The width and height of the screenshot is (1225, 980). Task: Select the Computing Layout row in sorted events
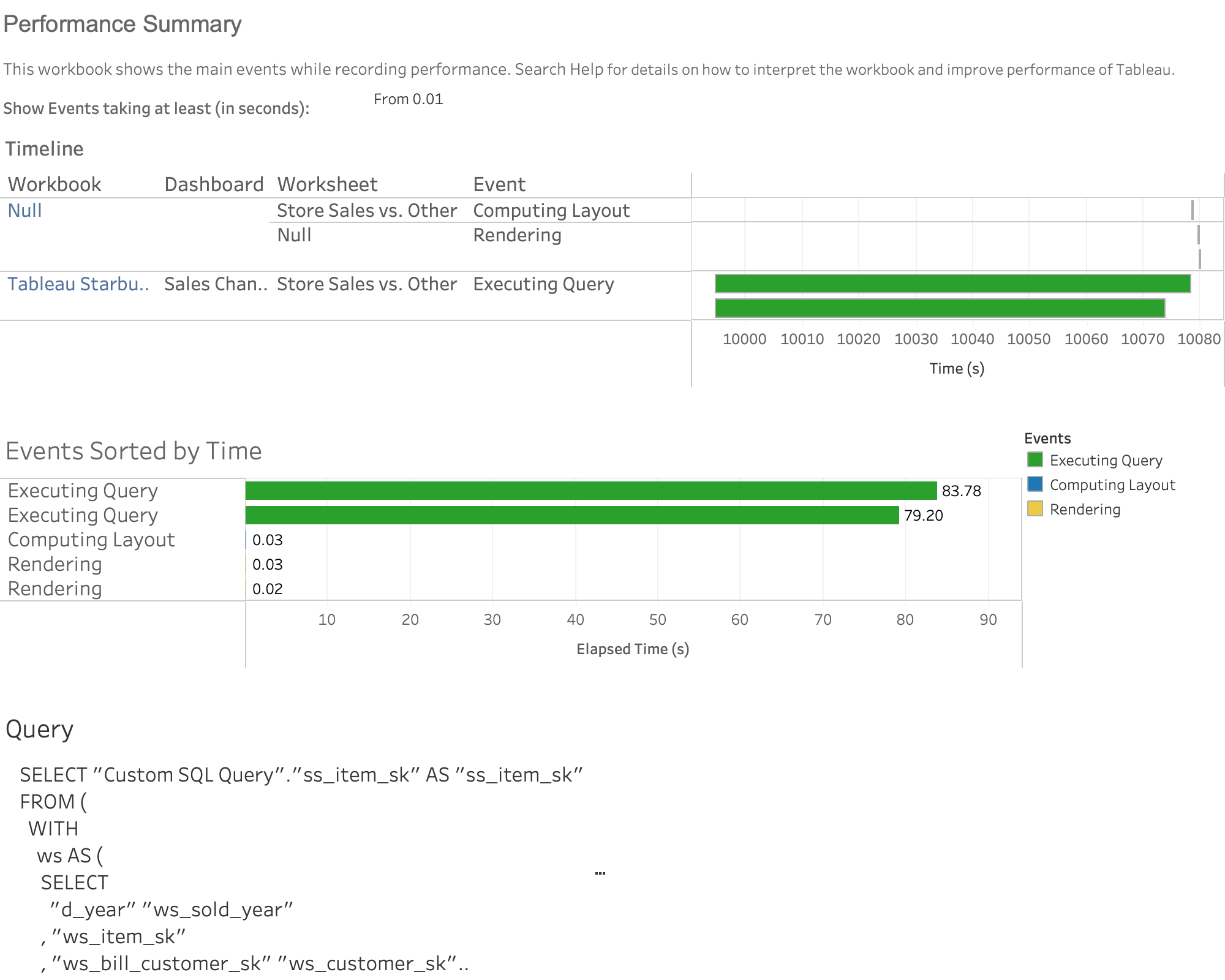[x=91, y=540]
